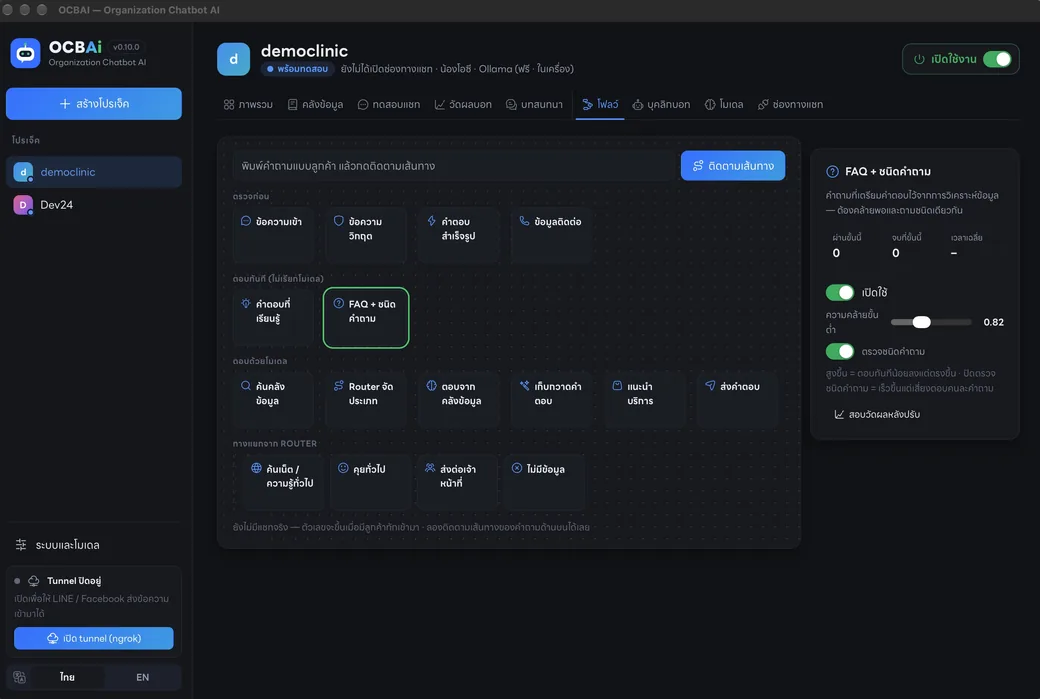Click the ติดตามเส้นทาง trace route button
Screen dimensions: 1040x699
[x=733, y=166]
